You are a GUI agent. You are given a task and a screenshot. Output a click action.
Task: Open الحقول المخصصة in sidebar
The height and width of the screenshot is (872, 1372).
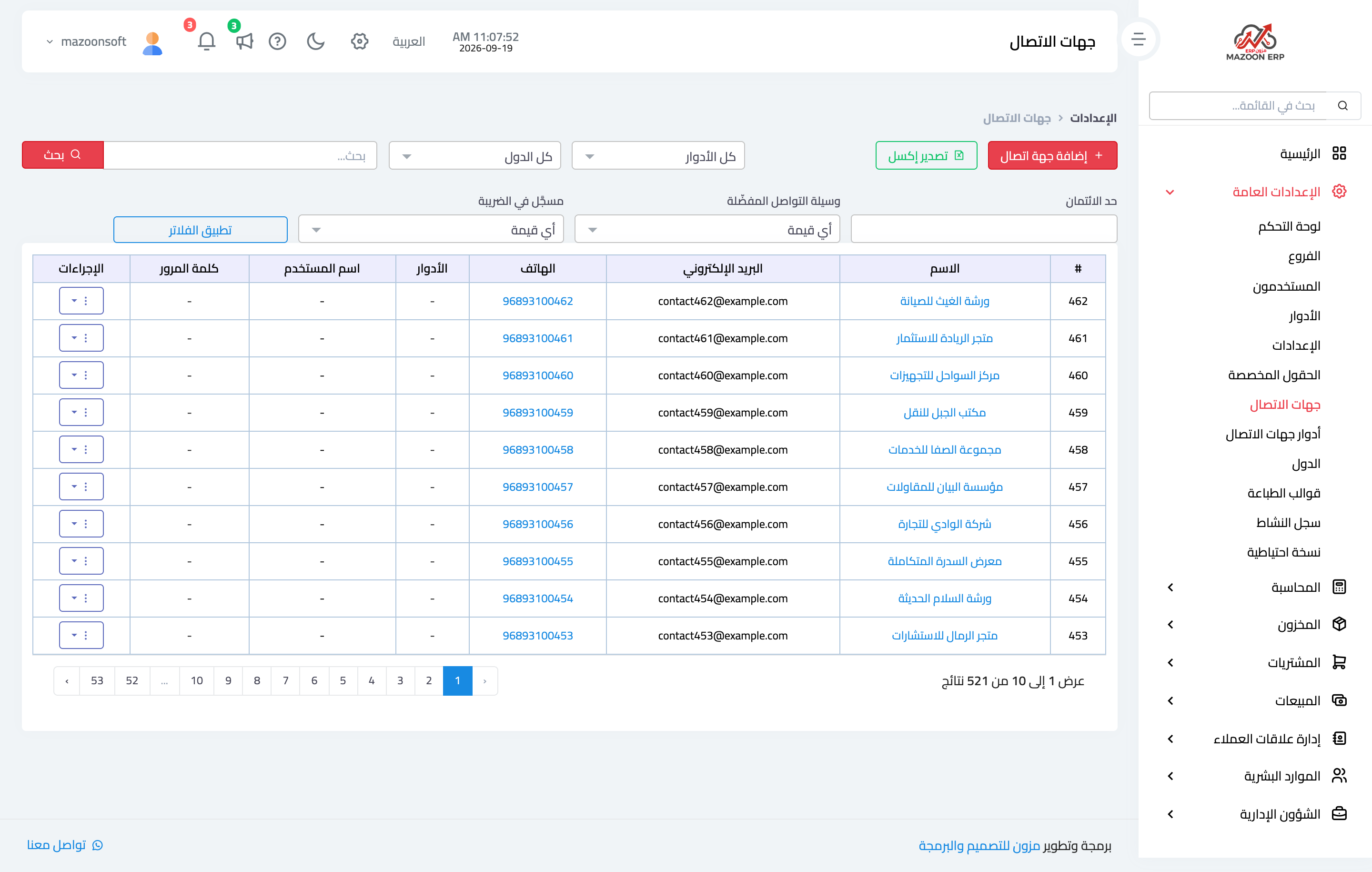1274,375
